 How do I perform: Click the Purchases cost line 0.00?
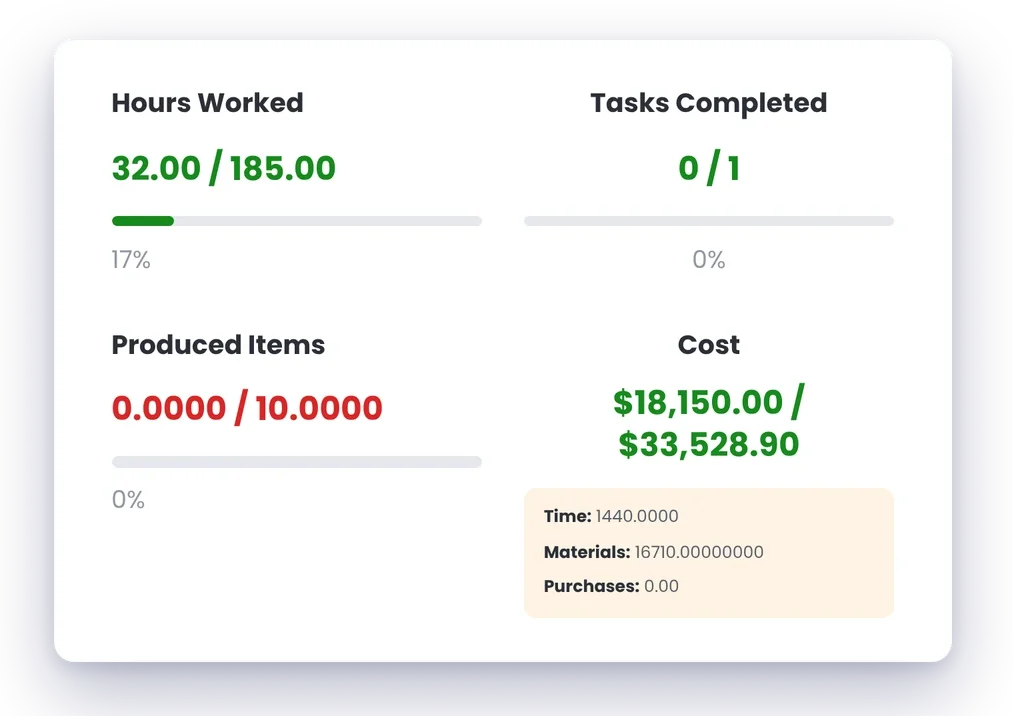[x=611, y=586]
